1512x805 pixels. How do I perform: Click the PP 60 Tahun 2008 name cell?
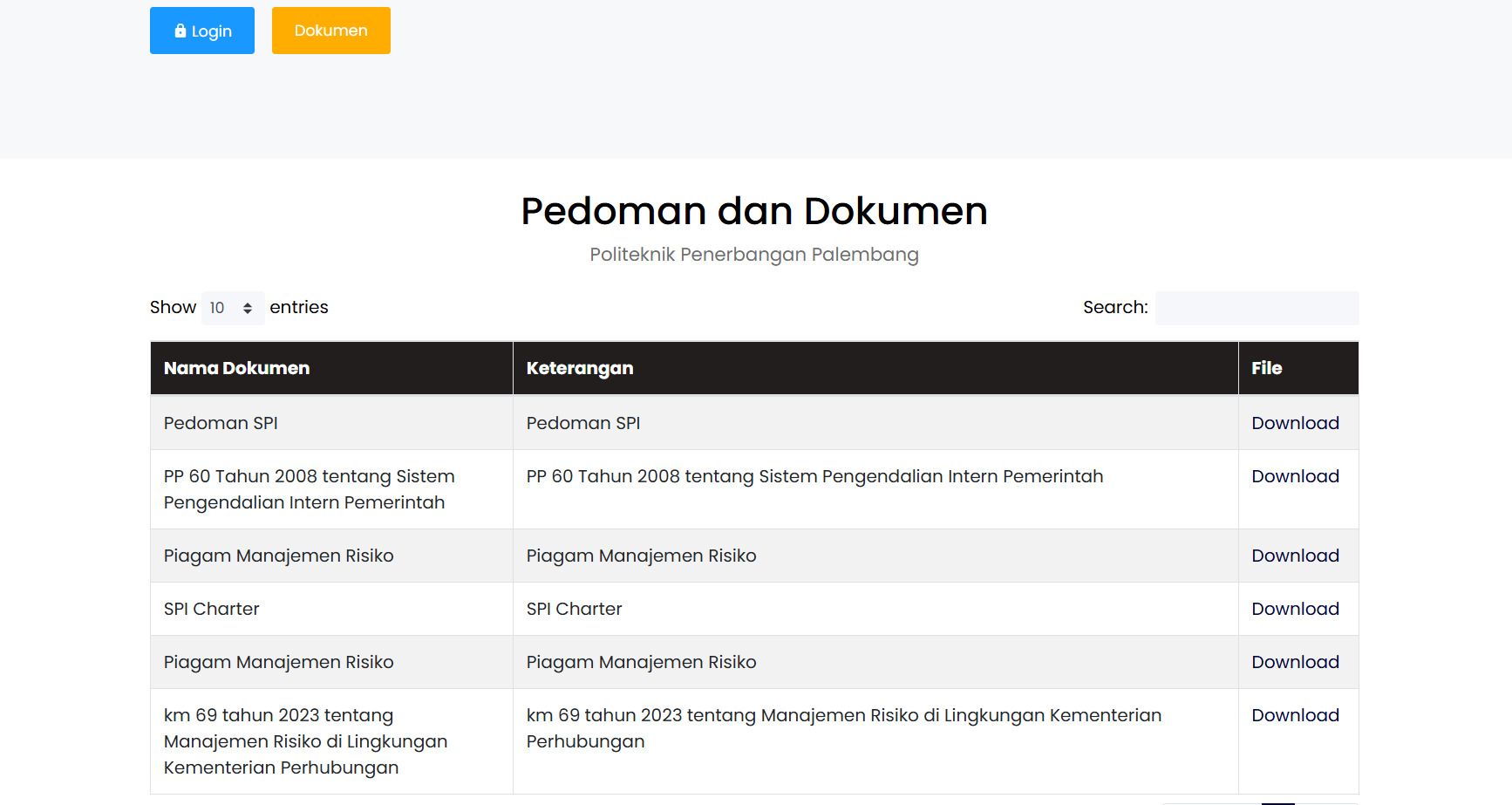309,489
